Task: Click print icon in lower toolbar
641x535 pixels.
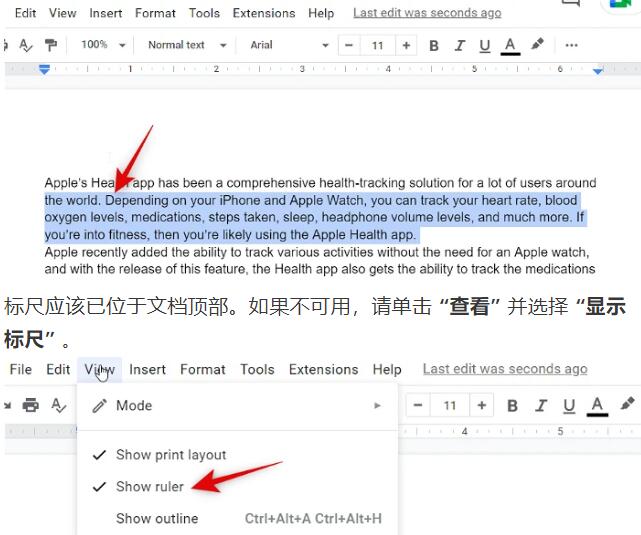Action: [x=31, y=405]
